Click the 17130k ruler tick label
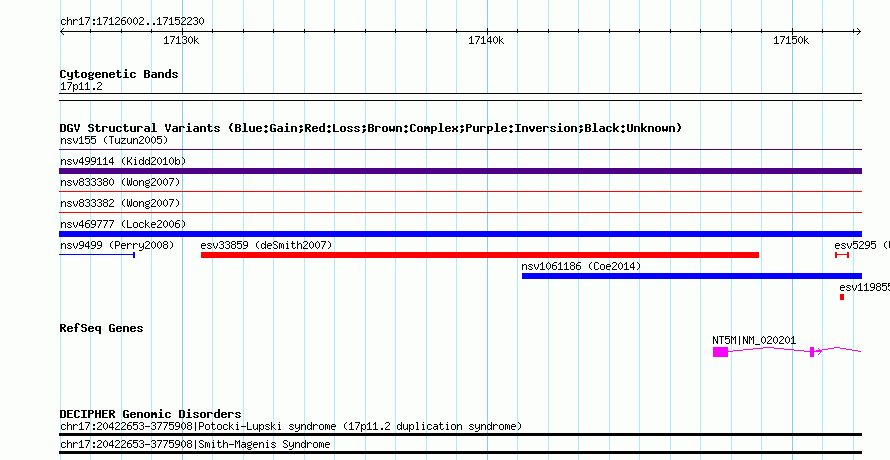 (x=182, y=40)
